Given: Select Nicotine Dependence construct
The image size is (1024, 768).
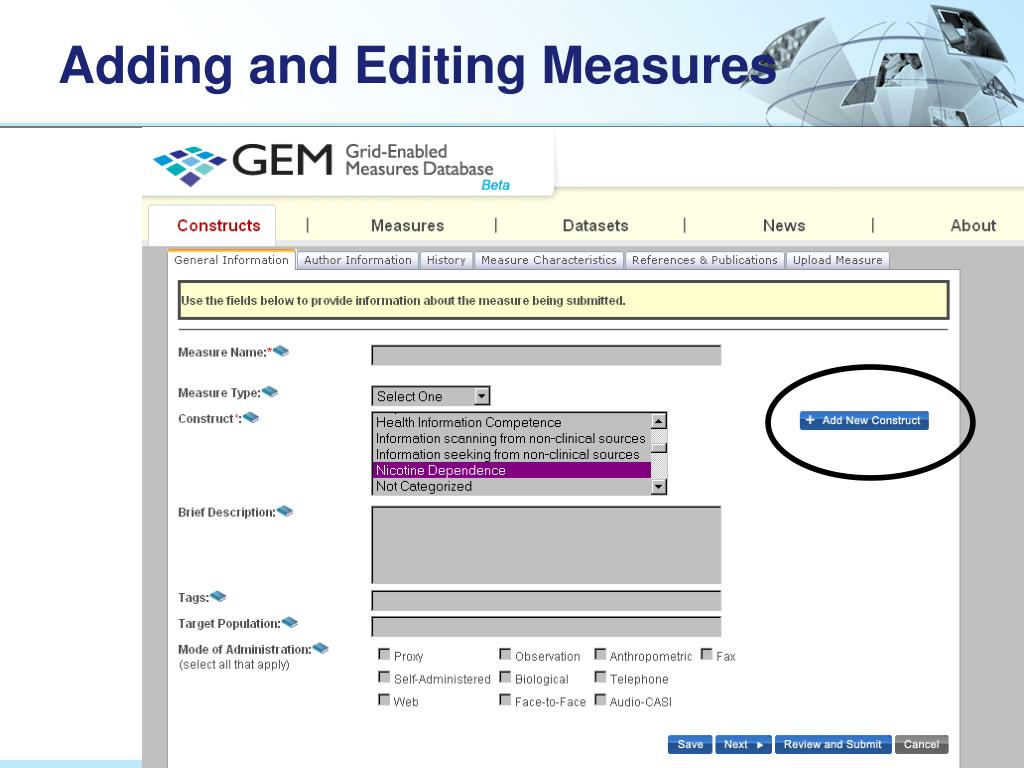Looking at the screenshot, I should click(512, 470).
